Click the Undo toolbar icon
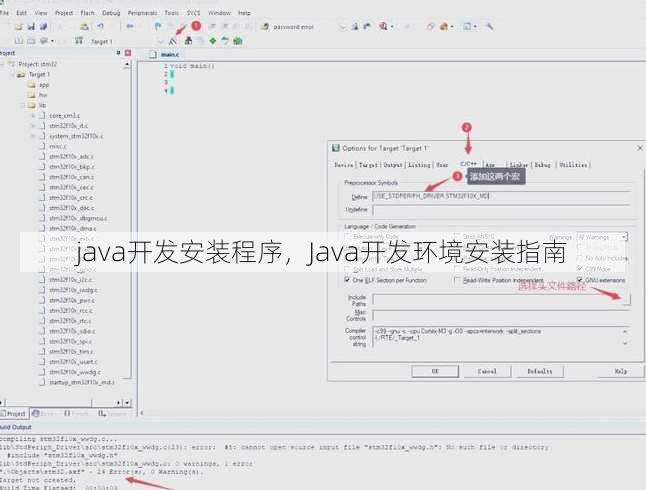Viewport: 646px width, 490px height. (100, 27)
